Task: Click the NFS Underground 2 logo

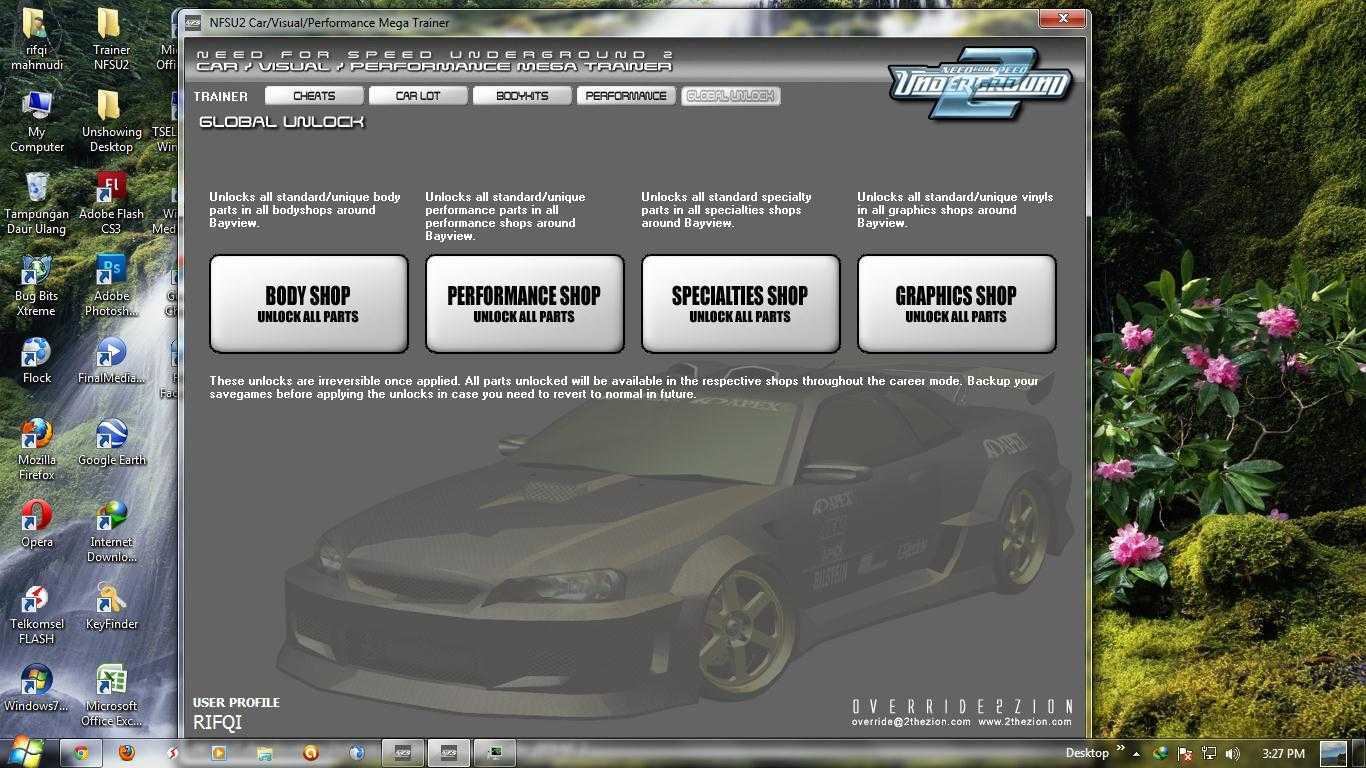Action: coord(980,84)
